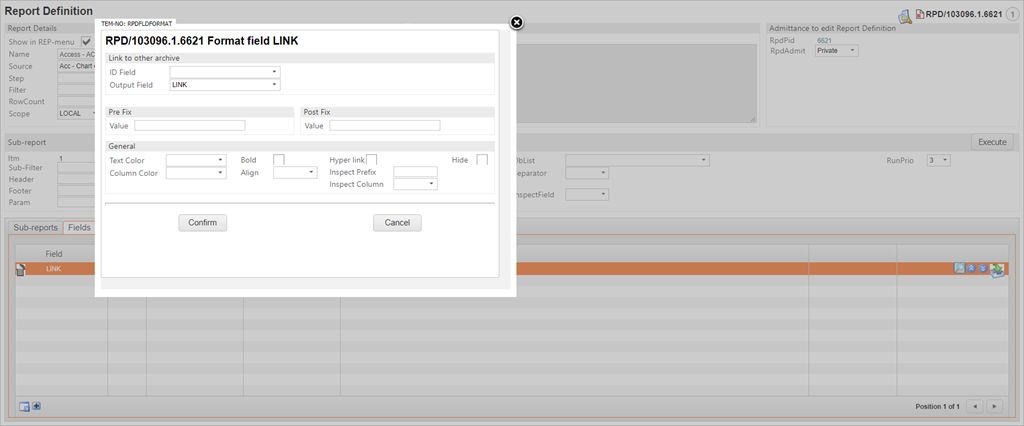This screenshot has width=1024, height=426.
Task: Open the Text Color picker dropdown
Action: point(196,160)
